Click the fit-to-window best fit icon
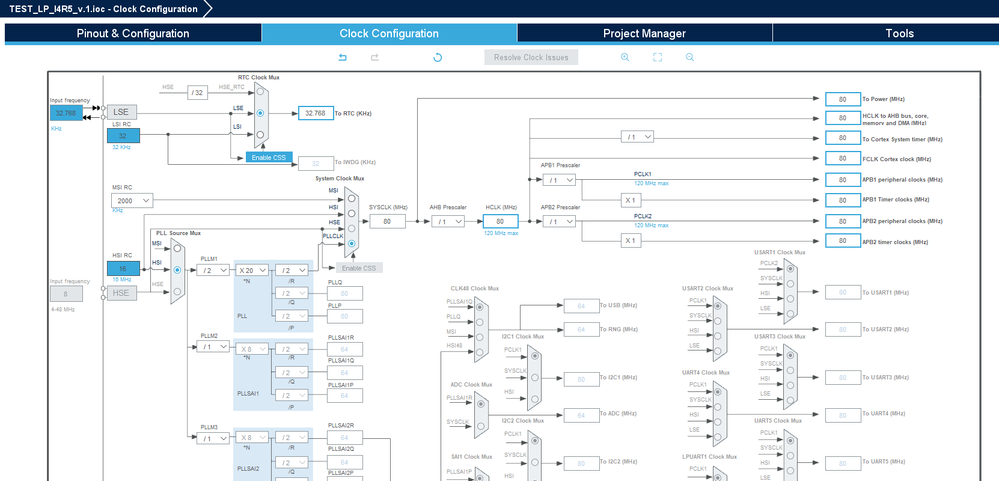This screenshot has width=999, height=481. click(658, 57)
